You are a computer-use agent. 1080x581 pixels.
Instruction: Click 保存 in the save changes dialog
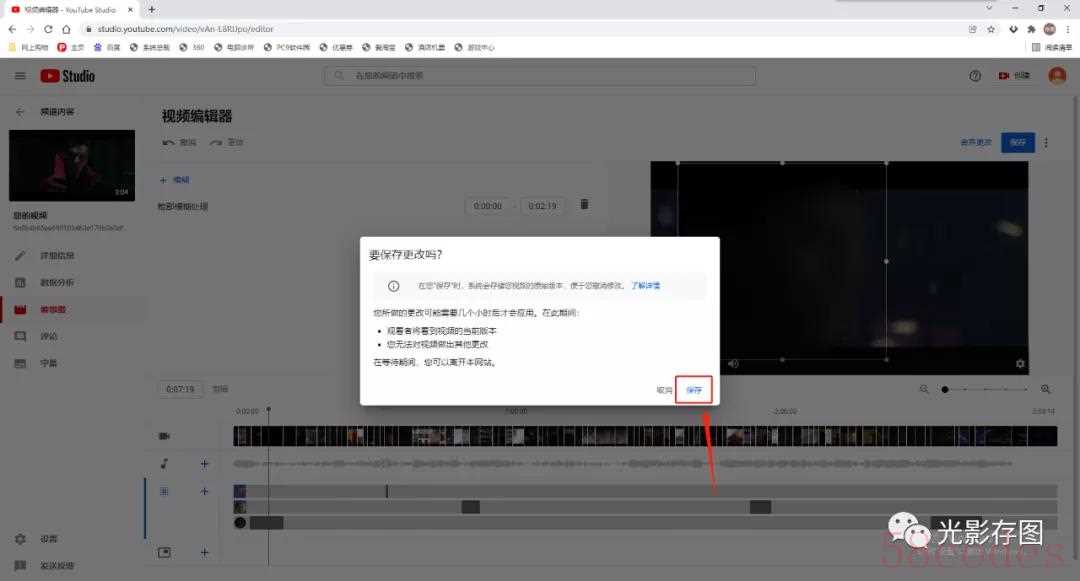tap(694, 389)
